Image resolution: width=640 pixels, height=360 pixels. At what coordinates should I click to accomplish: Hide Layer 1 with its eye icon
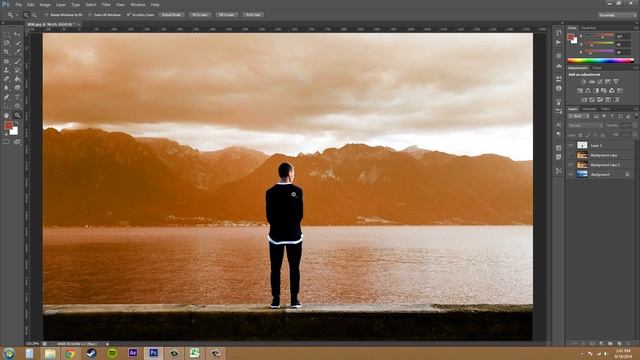(x=571, y=145)
